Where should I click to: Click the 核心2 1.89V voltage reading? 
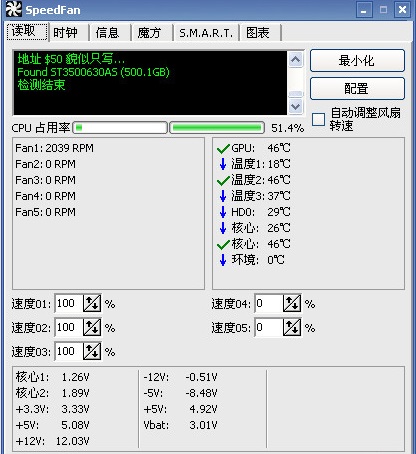tap(52, 393)
